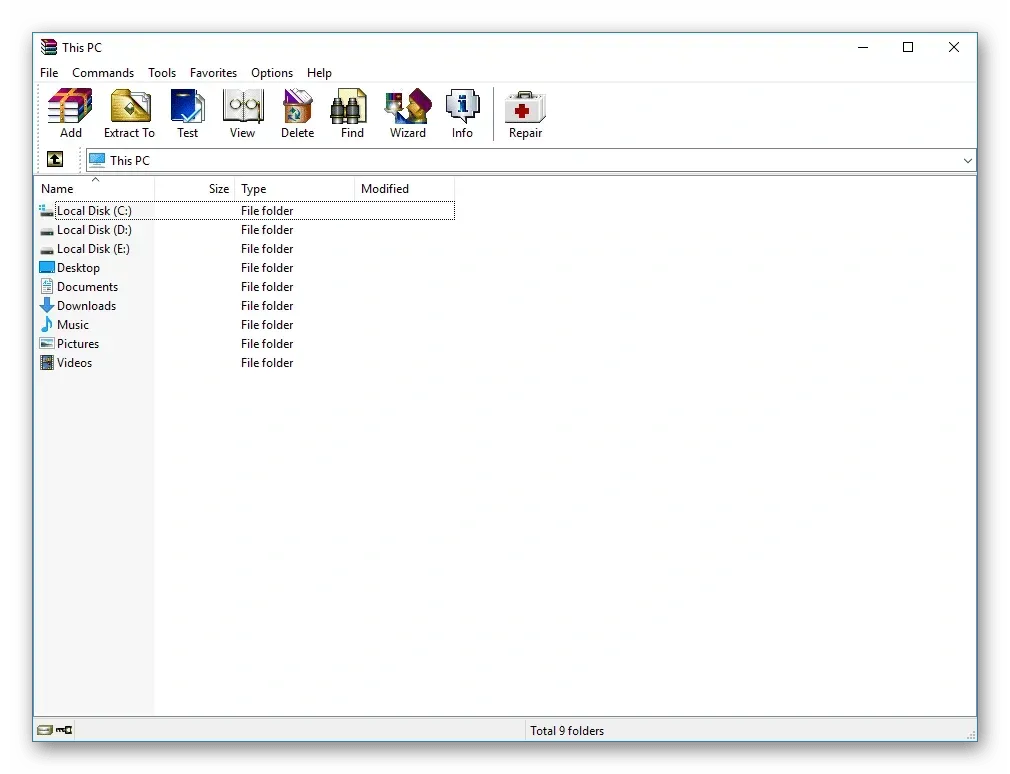Image resolution: width=1010 pixels, height=774 pixels.
Task: Click the View file toolbar icon
Action: pyautogui.click(x=243, y=107)
